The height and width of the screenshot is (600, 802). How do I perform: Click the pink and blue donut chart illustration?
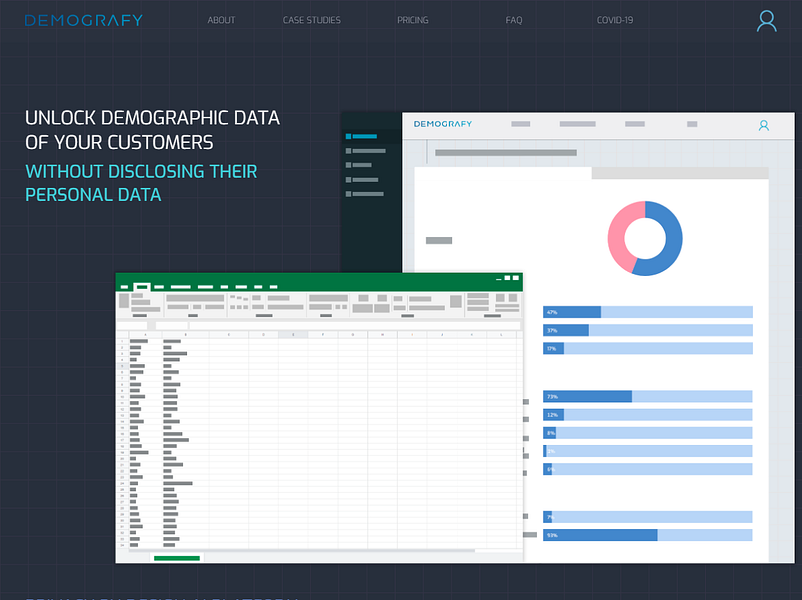[x=644, y=238]
